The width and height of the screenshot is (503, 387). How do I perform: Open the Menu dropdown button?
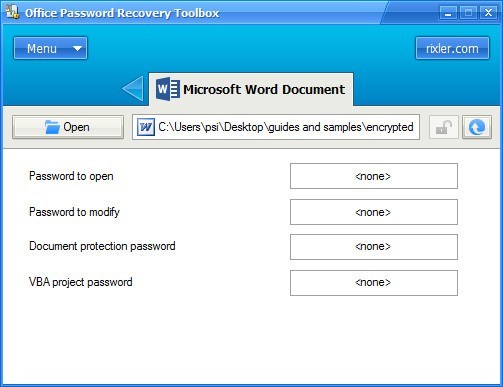click(50, 48)
